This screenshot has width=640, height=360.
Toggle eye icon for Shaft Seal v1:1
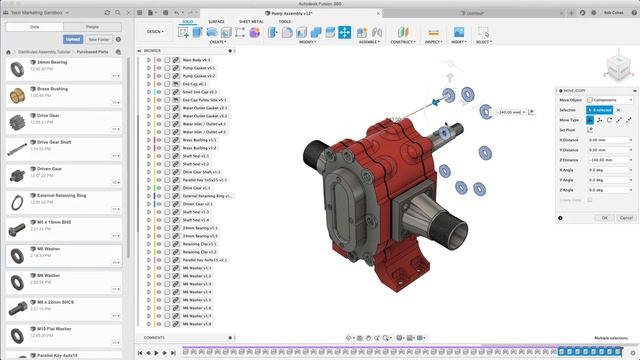pyautogui.click(x=159, y=156)
